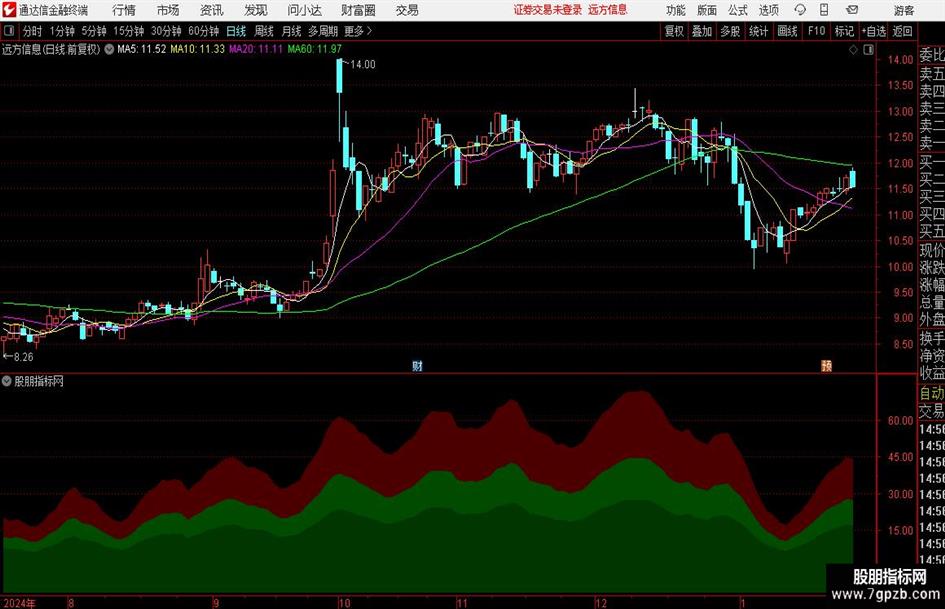Open the 资讯 menu
The width and height of the screenshot is (945, 609).
212,10
